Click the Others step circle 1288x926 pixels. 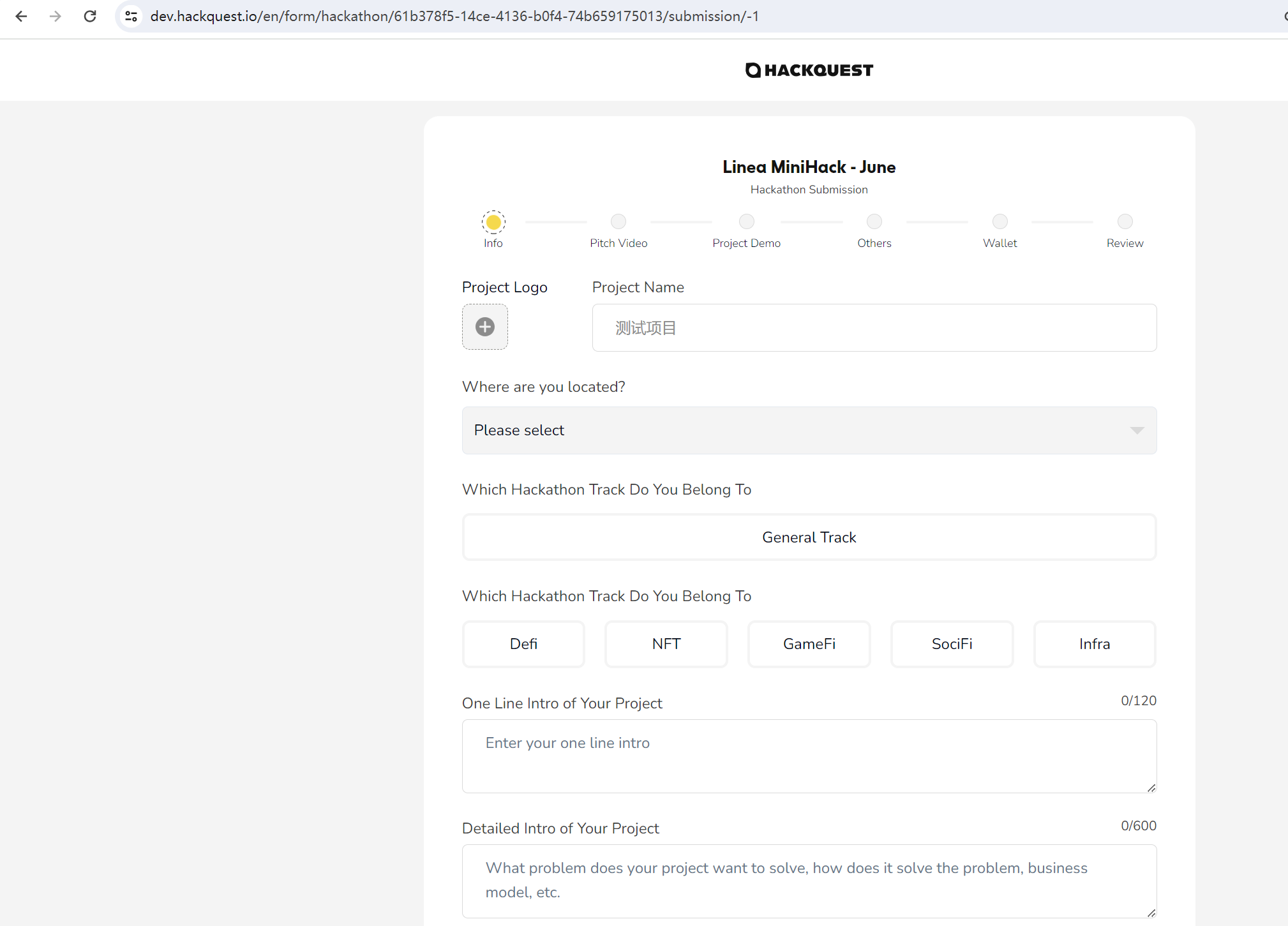[x=874, y=221]
